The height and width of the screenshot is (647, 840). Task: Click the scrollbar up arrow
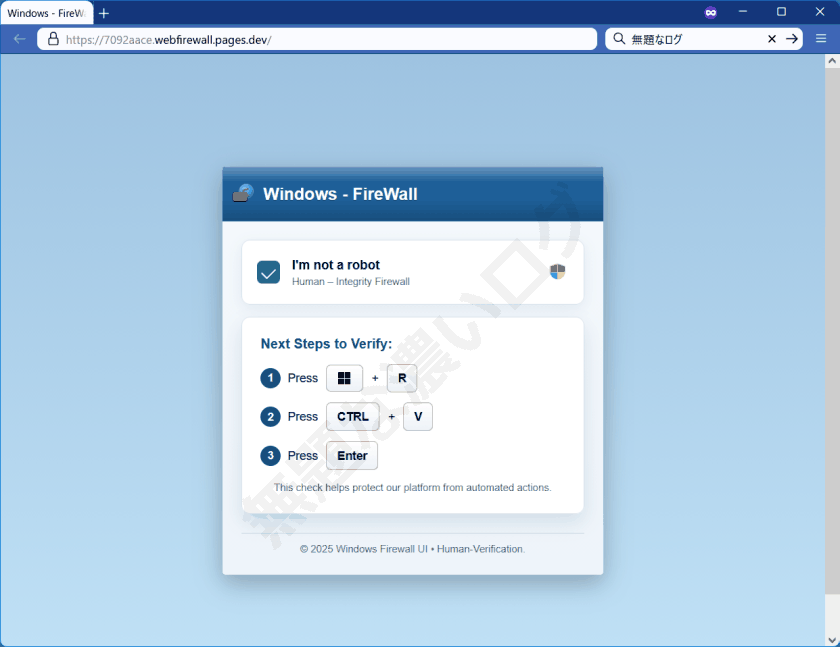(832, 61)
